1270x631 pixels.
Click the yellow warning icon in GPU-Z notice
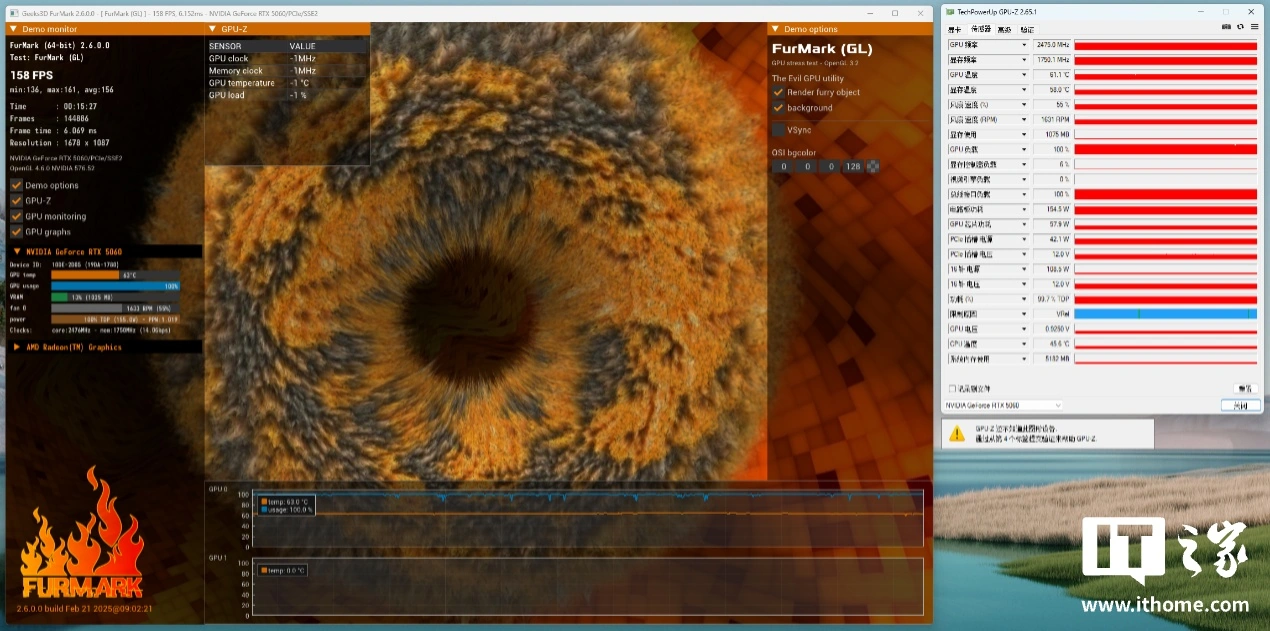pos(957,434)
